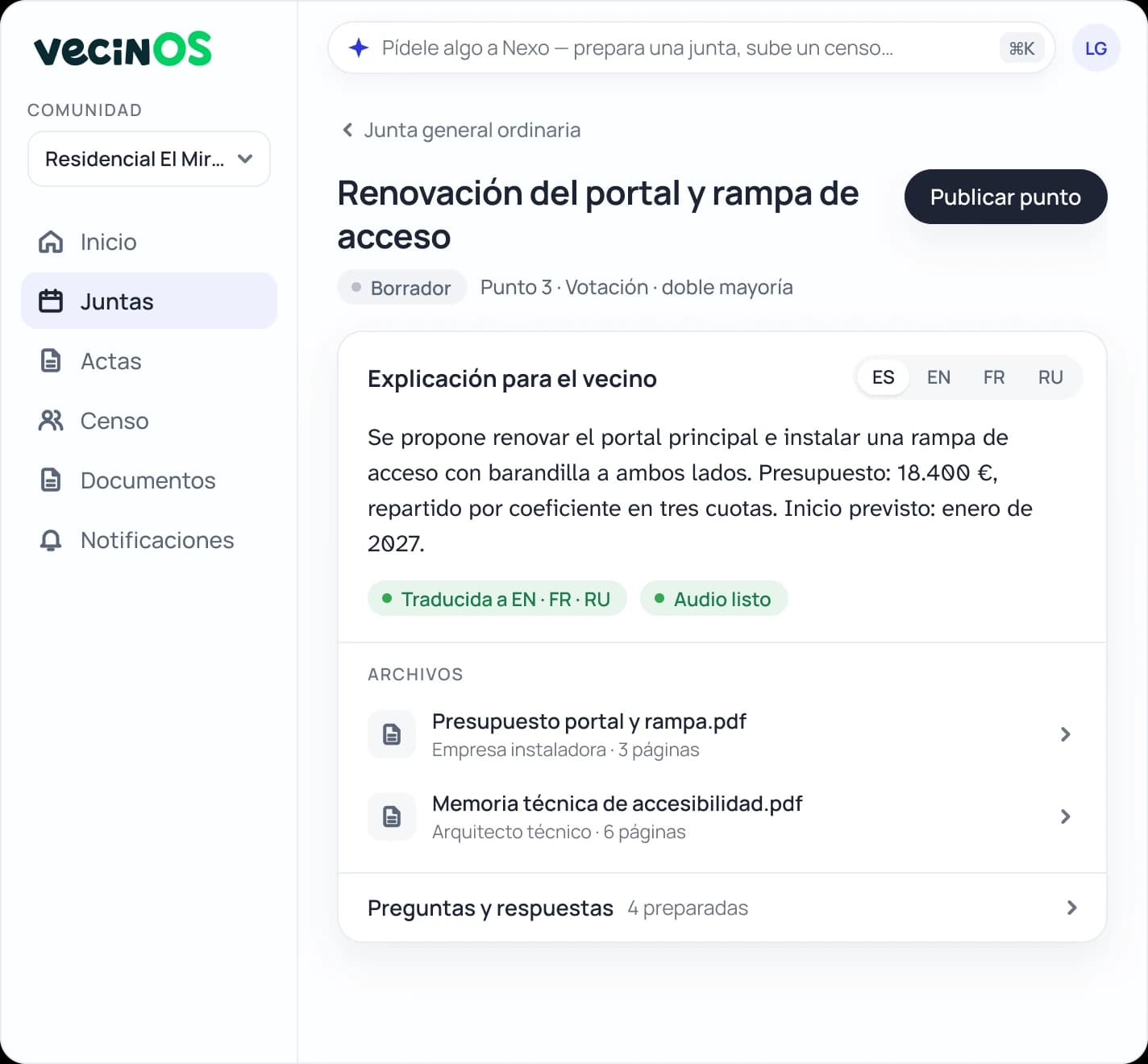Click the Presupuesto portal y rampa.pdf file icon
This screenshot has width=1148, height=1064.
[392, 734]
